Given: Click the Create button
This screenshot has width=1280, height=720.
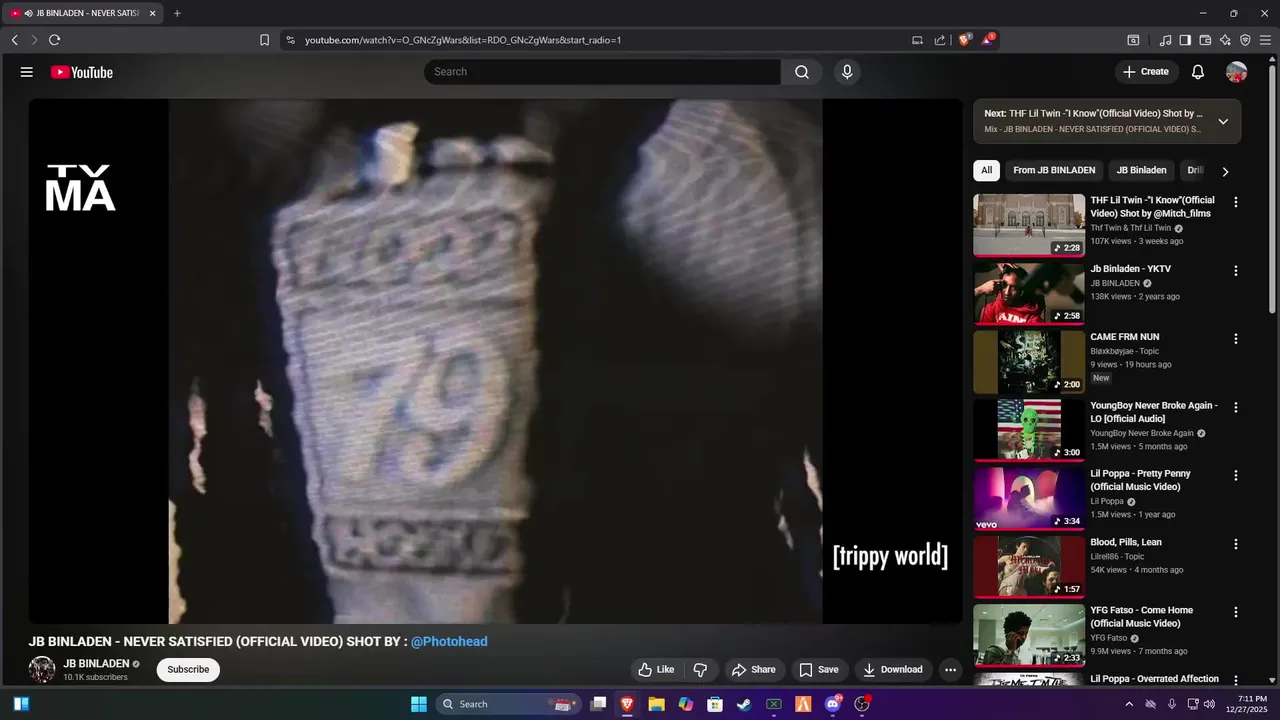Looking at the screenshot, I should click(1145, 72).
